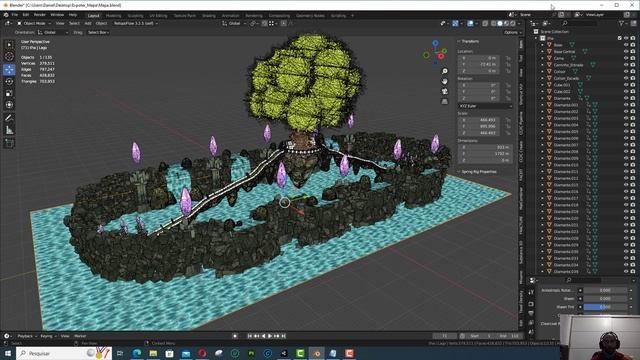Click the Windows Start button

(x=8, y=353)
